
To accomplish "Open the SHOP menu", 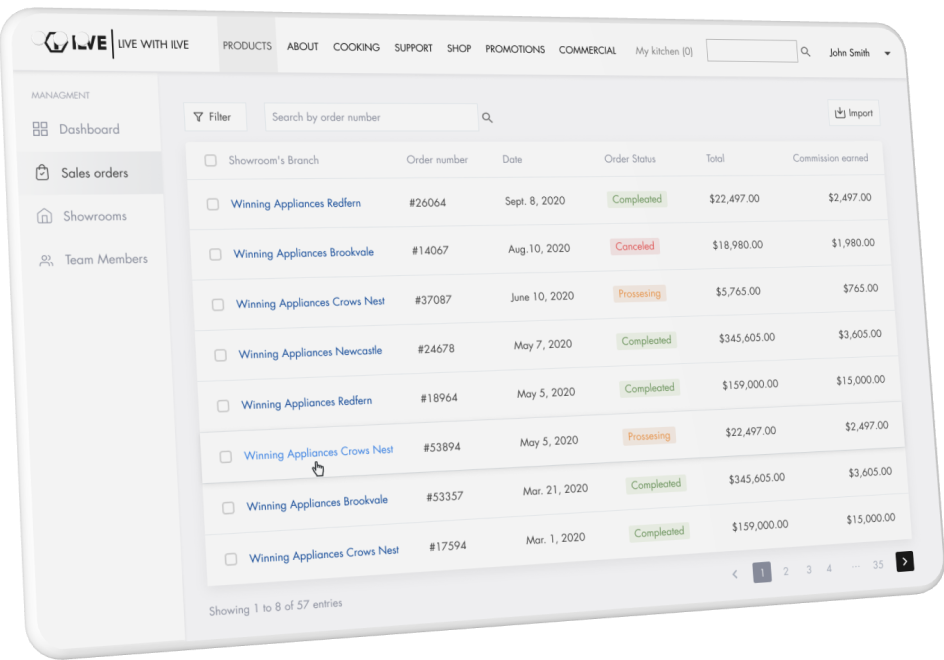I will click(x=459, y=48).
